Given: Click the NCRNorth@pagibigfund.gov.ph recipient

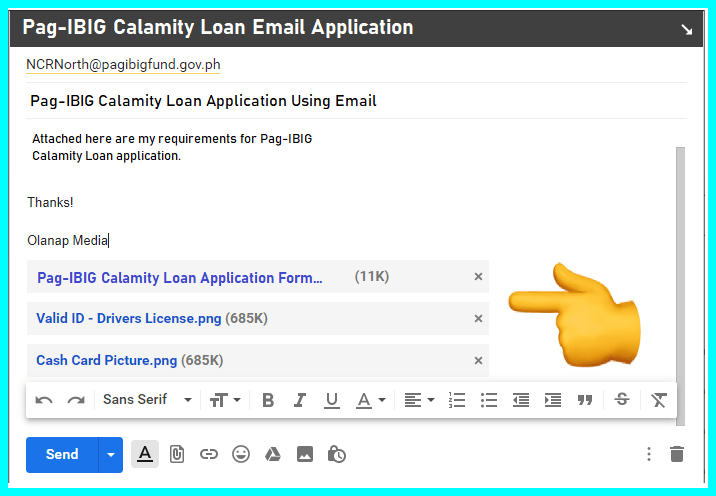Looking at the screenshot, I should tap(123, 64).
